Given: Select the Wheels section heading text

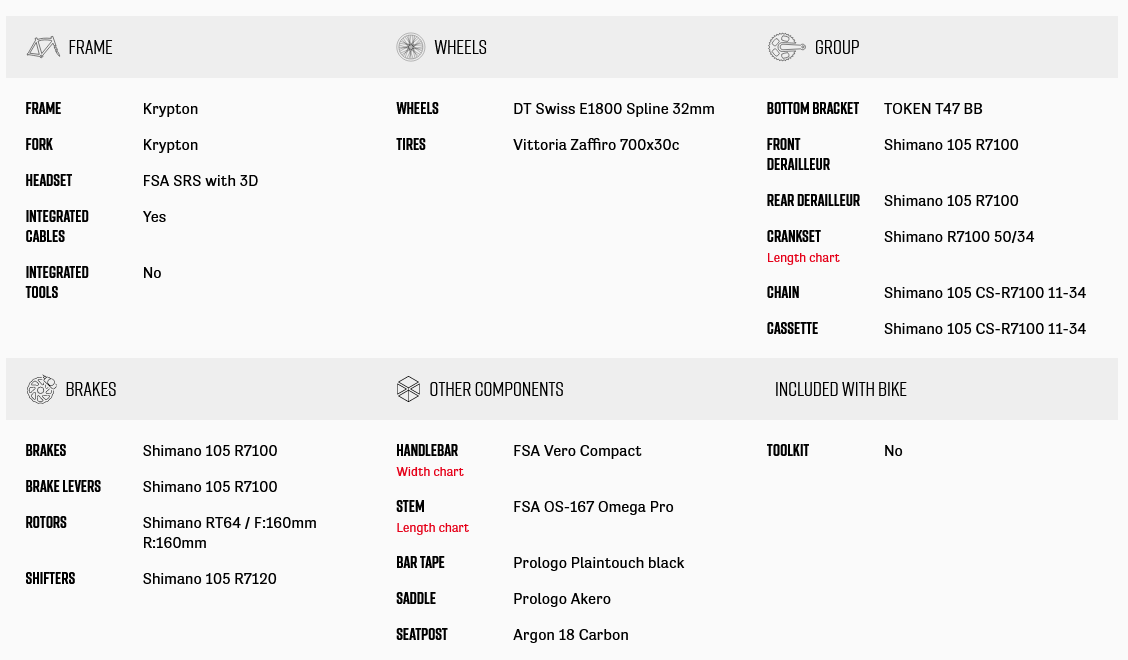Looking at the screenshot, I should [x=460, y=47].
